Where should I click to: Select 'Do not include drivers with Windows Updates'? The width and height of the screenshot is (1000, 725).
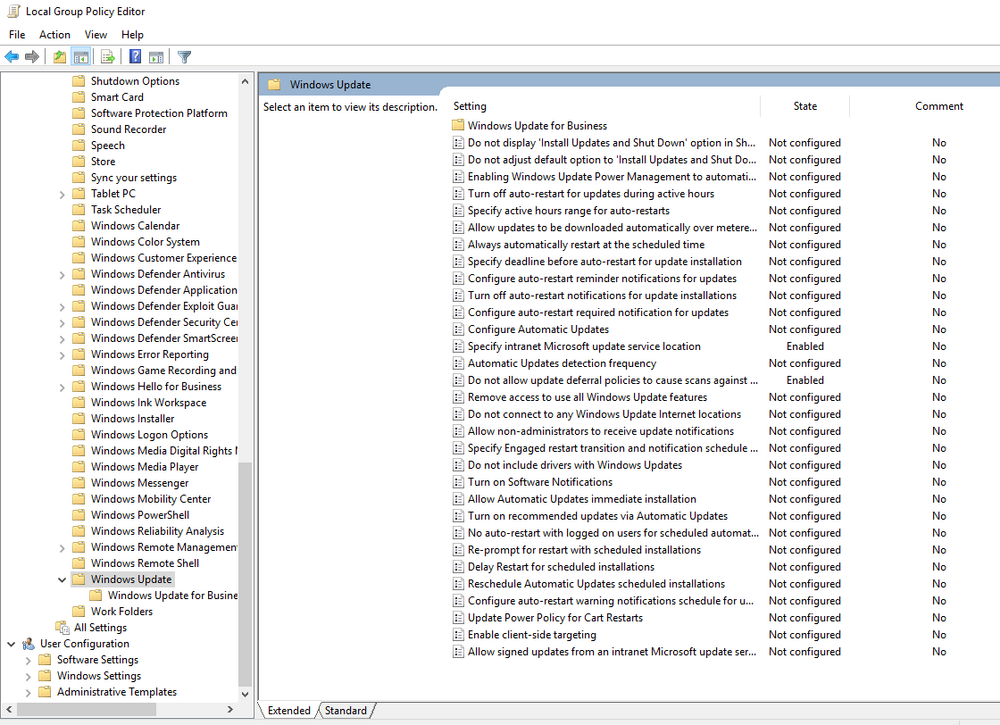575,465
